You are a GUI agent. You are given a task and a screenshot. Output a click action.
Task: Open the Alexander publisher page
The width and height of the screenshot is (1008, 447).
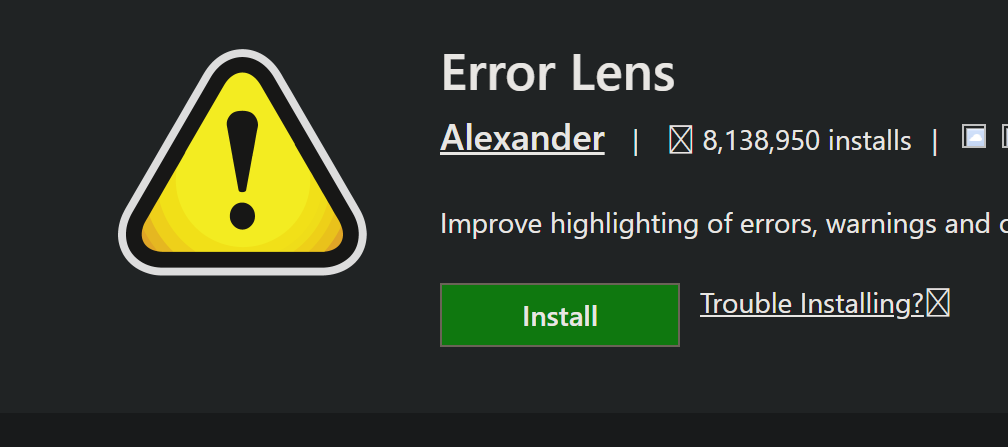coord(522,138)
